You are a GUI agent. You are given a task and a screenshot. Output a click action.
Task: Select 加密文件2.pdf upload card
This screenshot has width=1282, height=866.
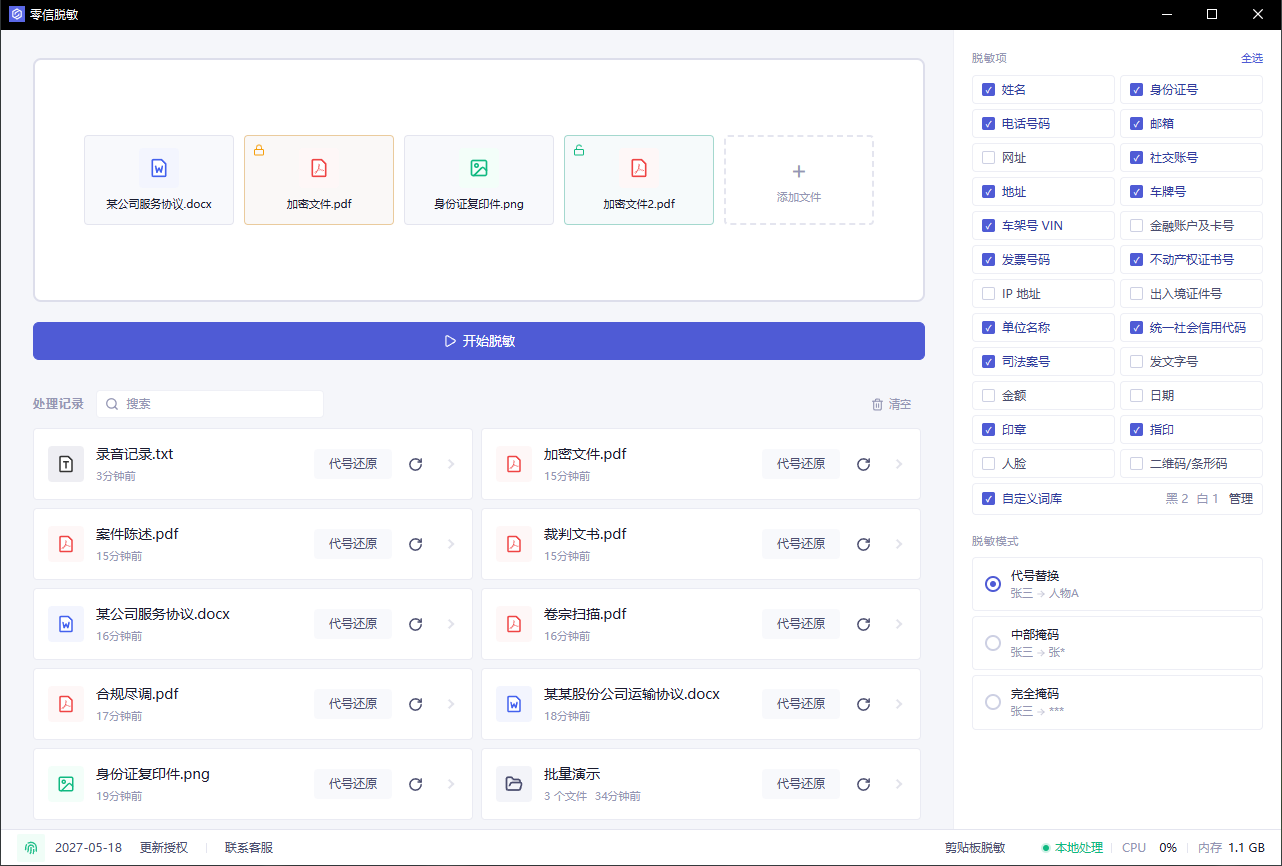click(x=639, y=180)
